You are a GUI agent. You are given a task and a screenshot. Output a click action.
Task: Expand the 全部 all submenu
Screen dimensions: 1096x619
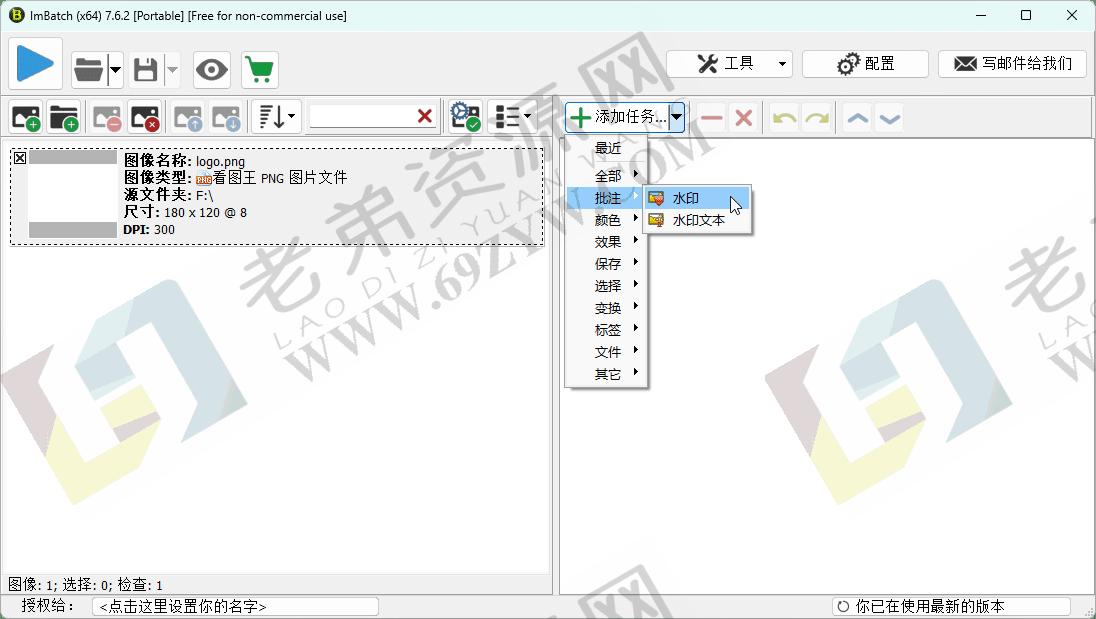click(x=607, y=175)
